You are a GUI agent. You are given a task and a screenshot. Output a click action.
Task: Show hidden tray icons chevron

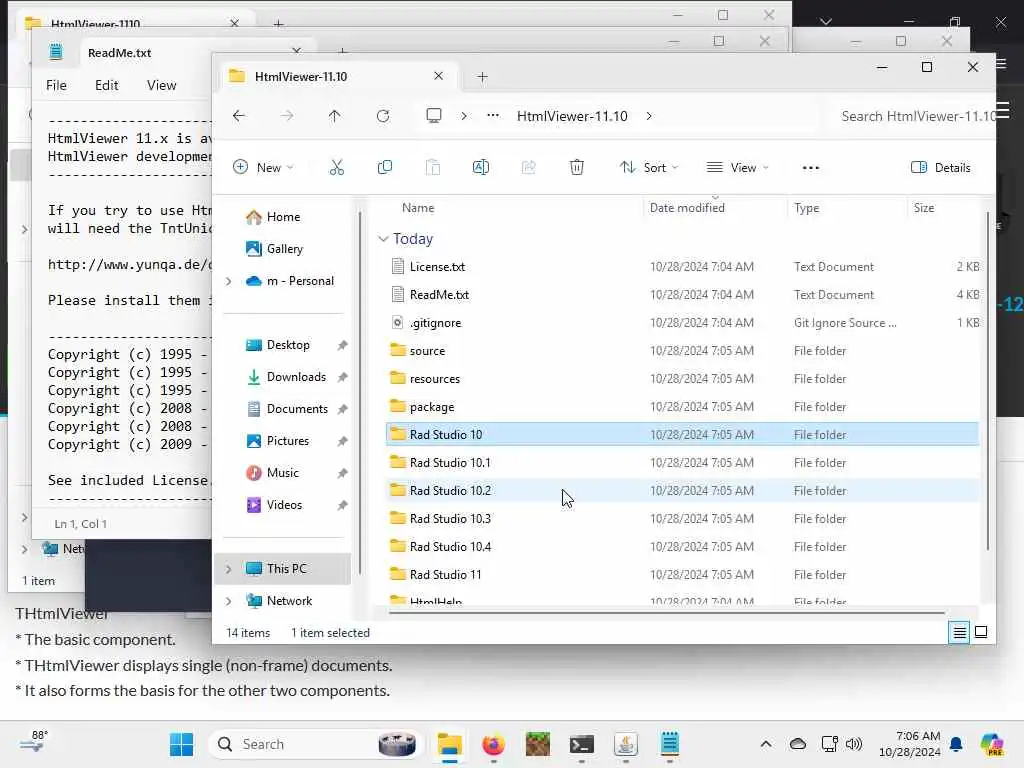tap(766, 744)
